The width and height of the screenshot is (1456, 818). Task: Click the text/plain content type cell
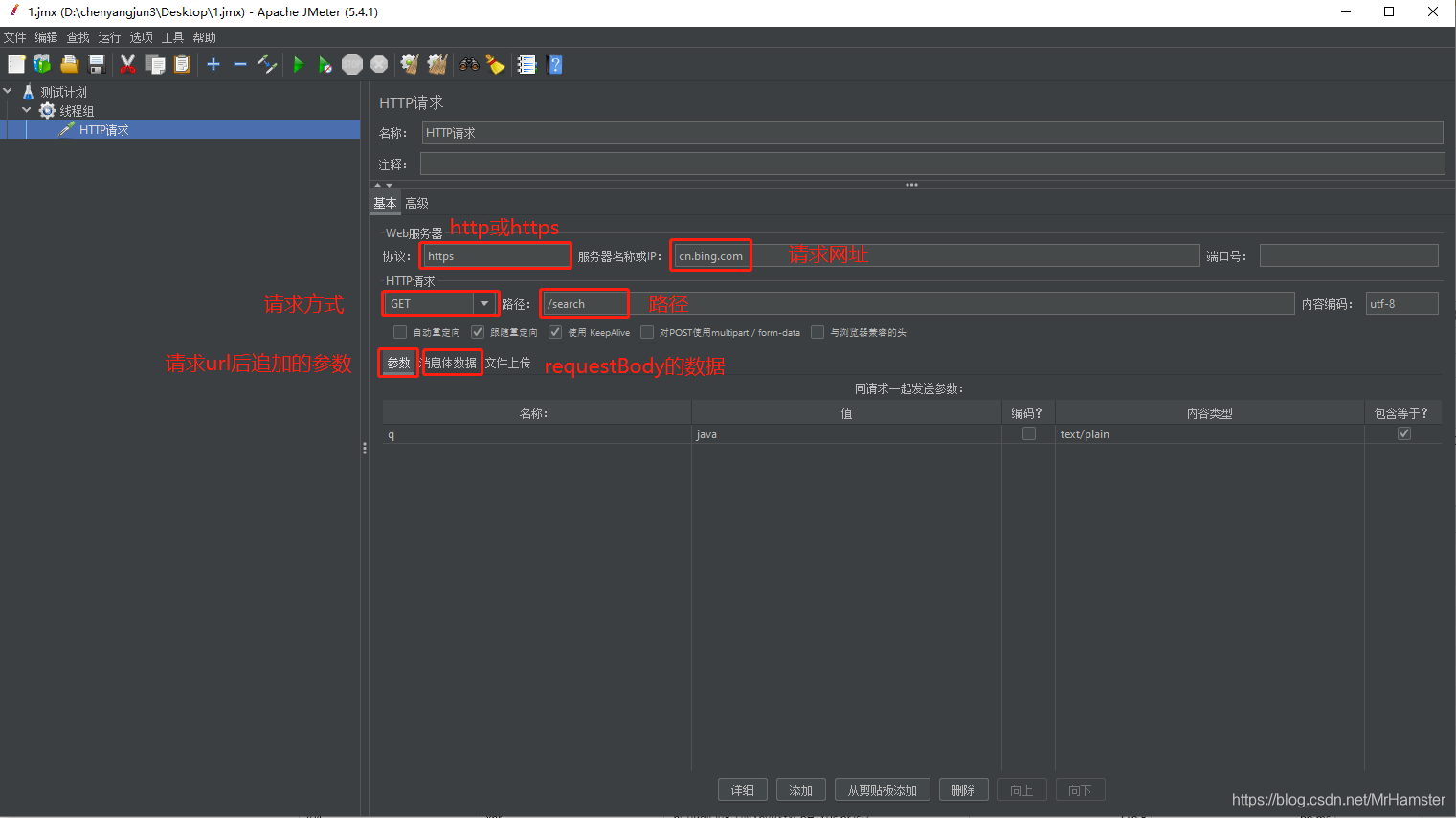(x=1210, y=434)
